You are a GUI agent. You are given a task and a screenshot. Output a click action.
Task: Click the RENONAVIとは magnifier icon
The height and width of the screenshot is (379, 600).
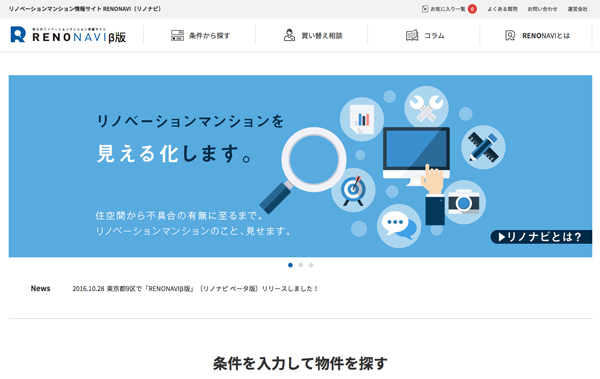coord(510,36)
